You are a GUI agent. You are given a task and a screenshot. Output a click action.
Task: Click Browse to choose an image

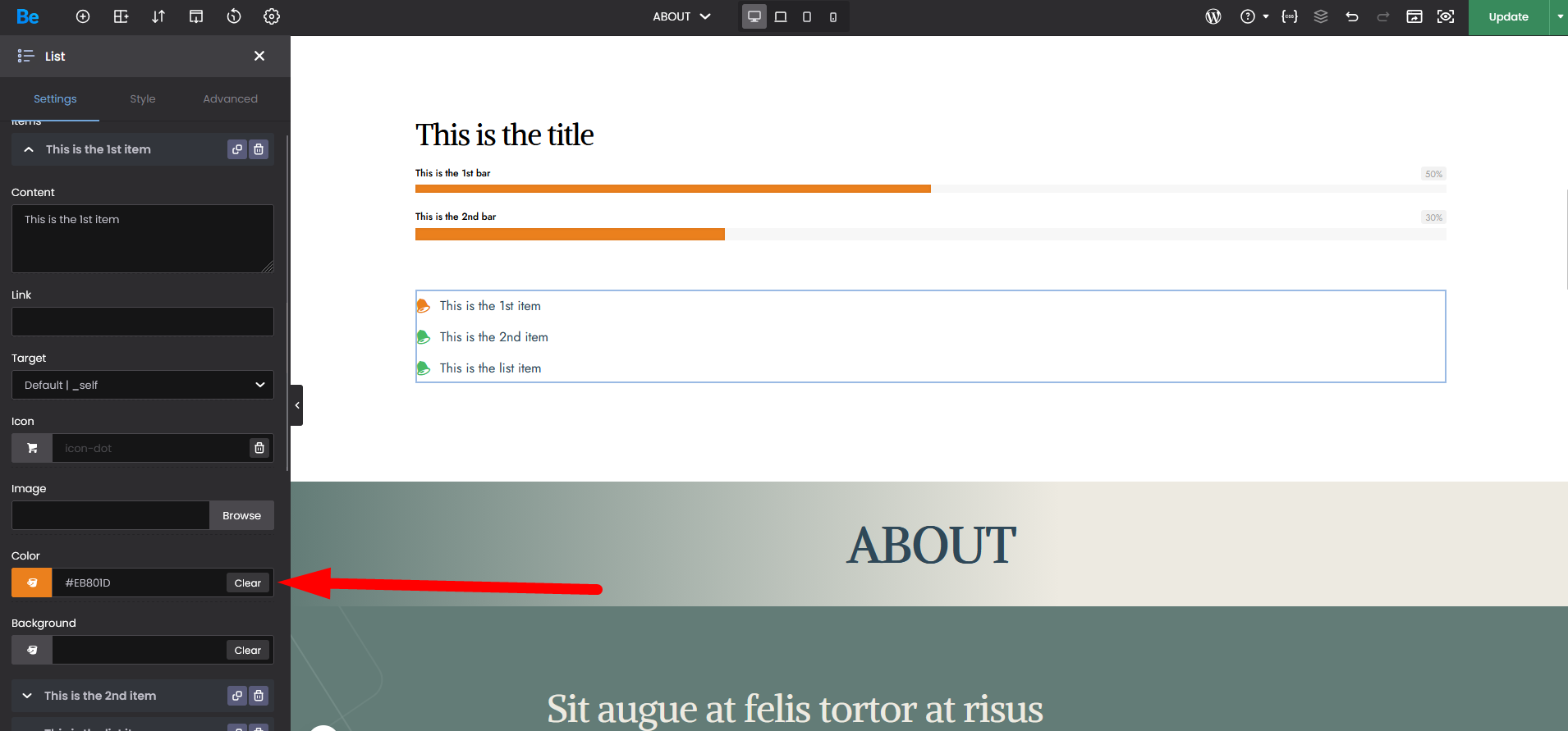click(241, 515)
